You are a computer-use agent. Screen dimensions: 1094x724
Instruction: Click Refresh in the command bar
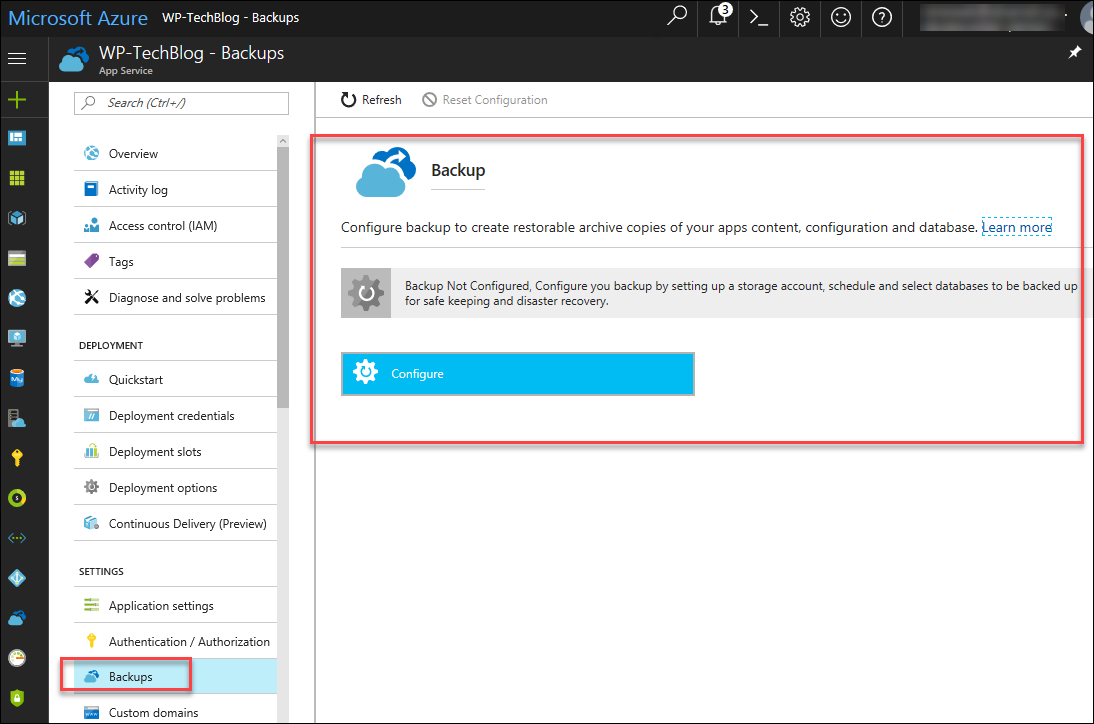point(371,100)
